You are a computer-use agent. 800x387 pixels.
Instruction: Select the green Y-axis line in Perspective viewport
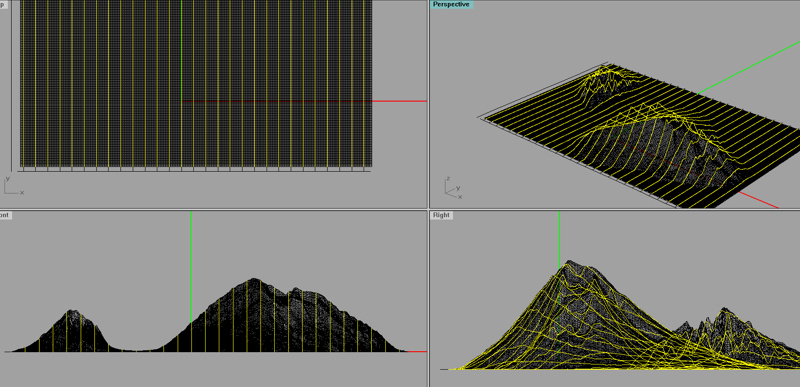pyautogui.click(x=748, y=68)
